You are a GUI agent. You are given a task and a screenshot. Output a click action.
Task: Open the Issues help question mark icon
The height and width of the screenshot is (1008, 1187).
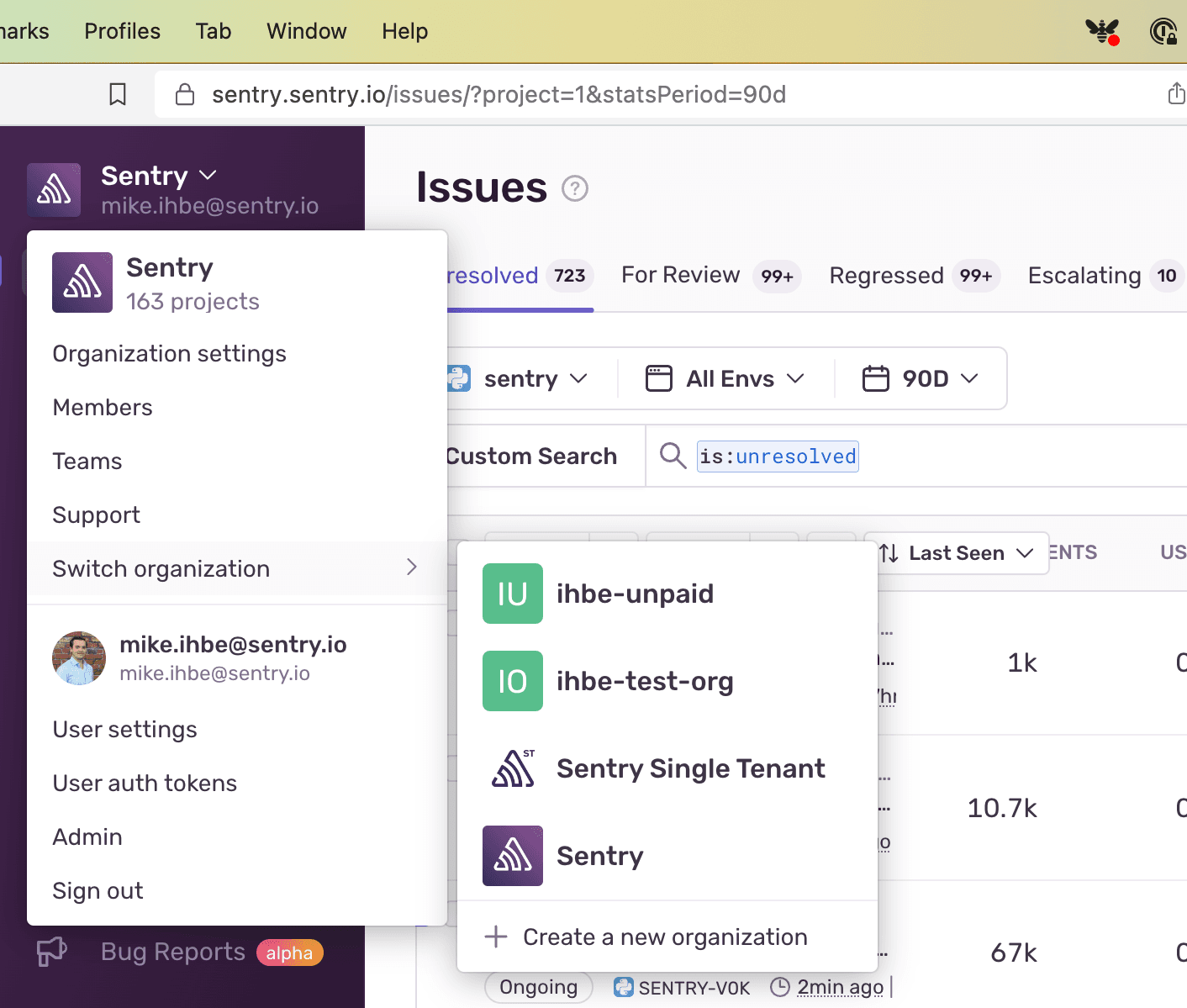[575, 188]
